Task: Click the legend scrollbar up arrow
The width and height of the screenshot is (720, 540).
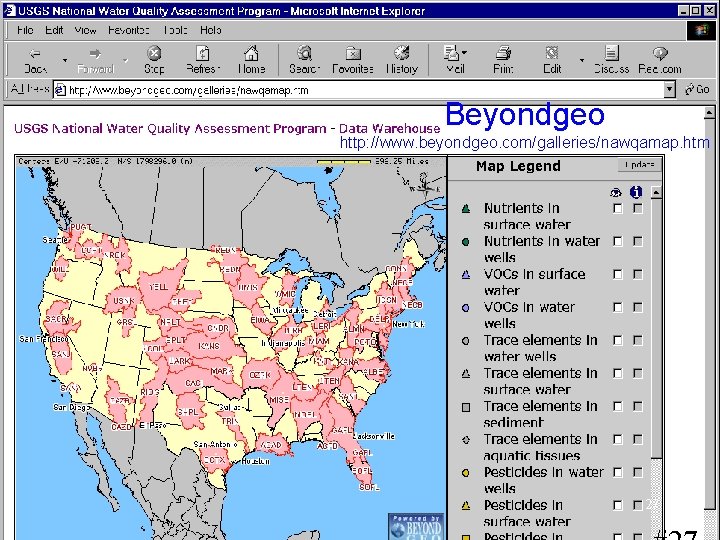Action: (656, 192)
